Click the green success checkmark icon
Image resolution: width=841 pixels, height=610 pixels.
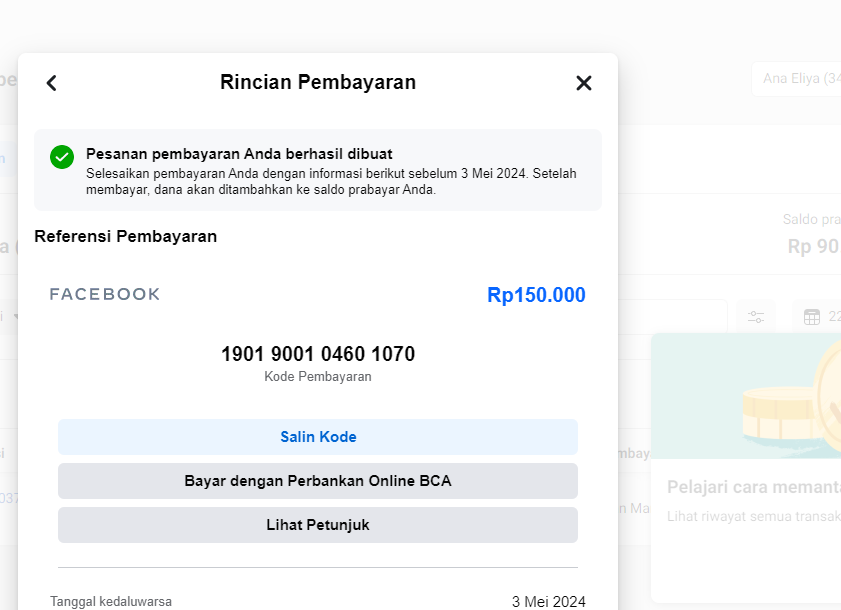coord(62,157)
